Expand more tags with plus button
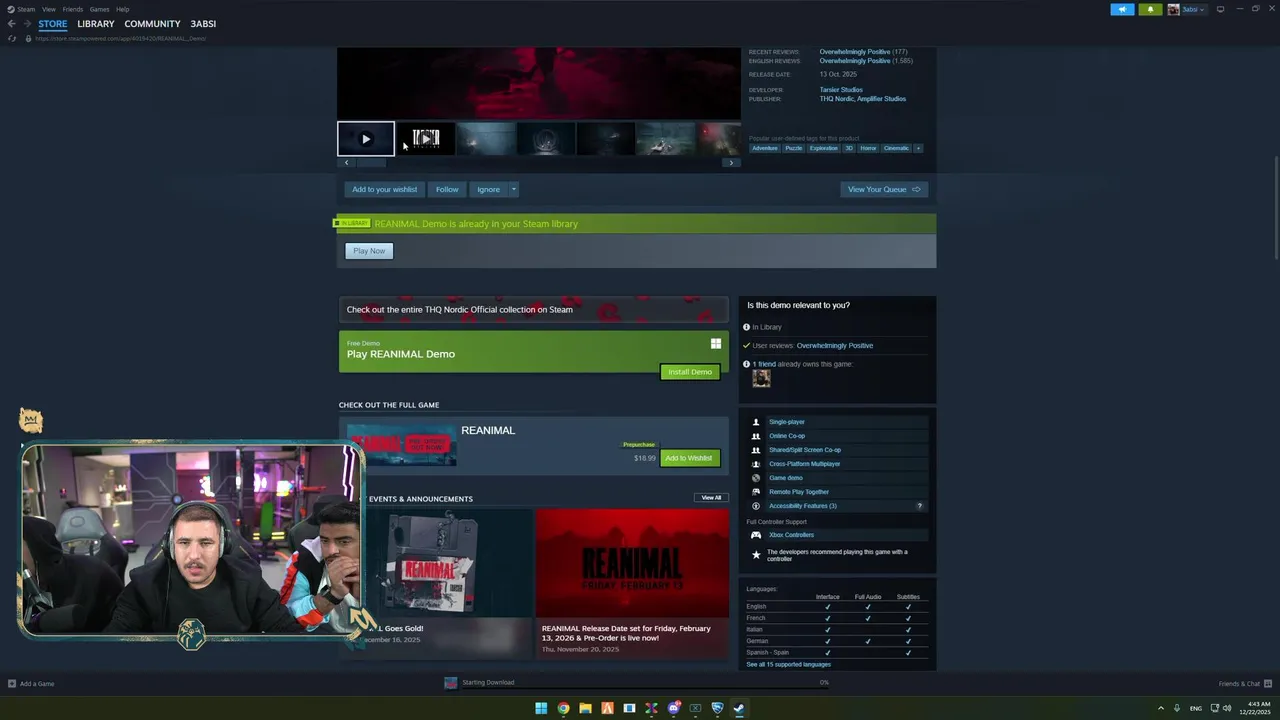 pyautogui.click(x=918, y=148)
